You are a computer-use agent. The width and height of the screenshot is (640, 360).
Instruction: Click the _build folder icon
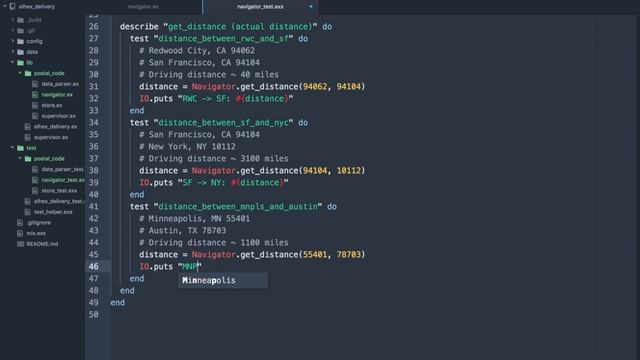click(x=20, y=20)
